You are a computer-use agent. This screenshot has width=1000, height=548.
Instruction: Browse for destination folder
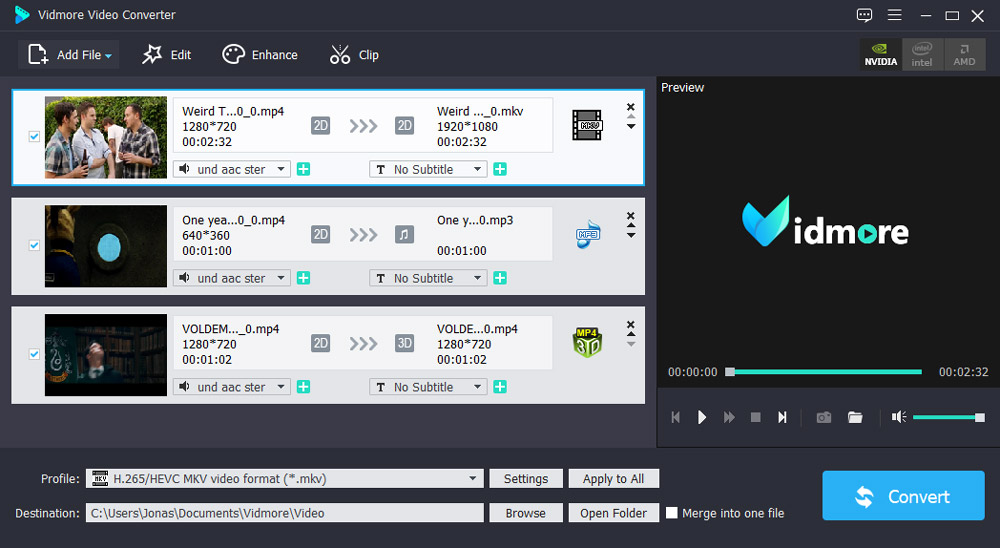tap(526, 513)
